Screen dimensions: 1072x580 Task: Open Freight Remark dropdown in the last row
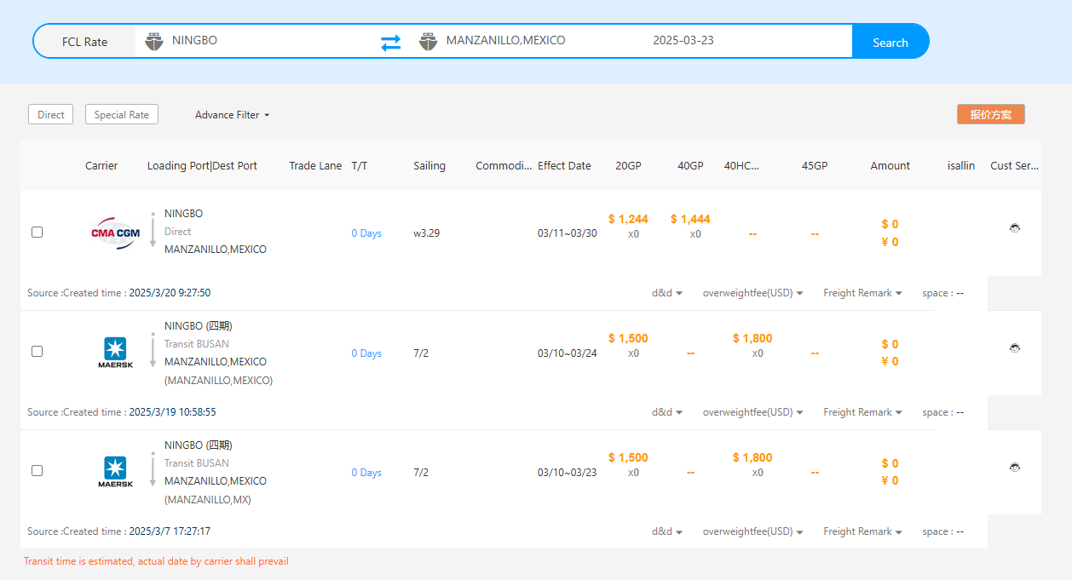coord(862,532)
